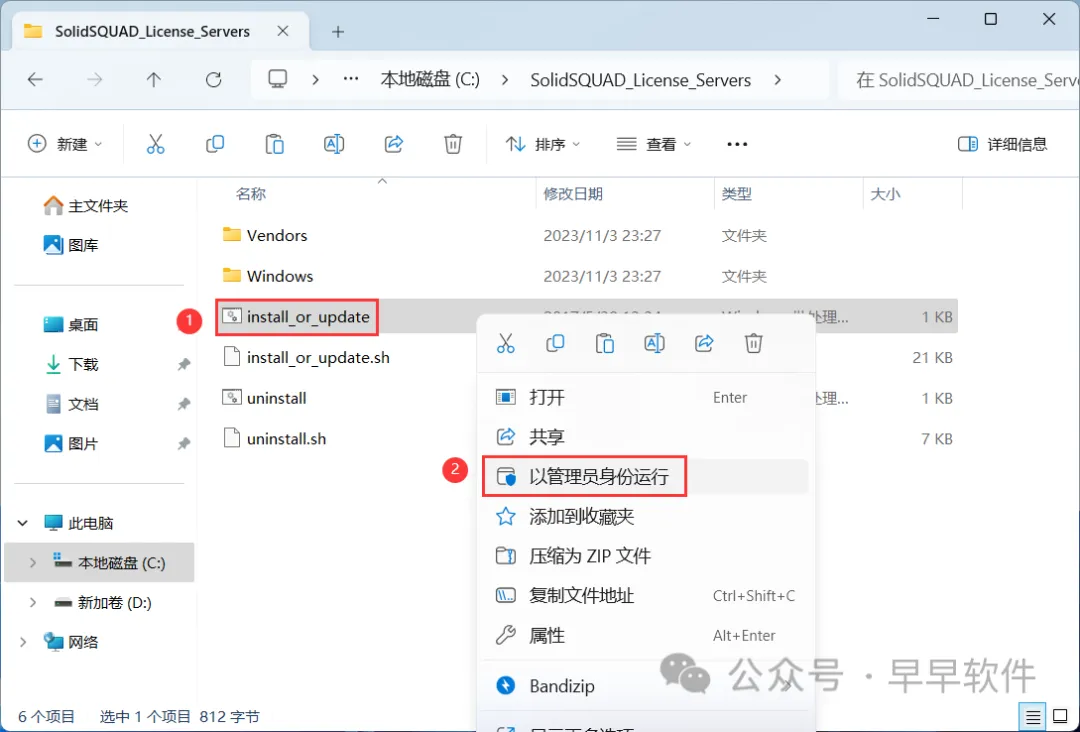Open Bandizip entry in context menu
The height and width of the screenshot is (732, 1080).
coord(646,686)
